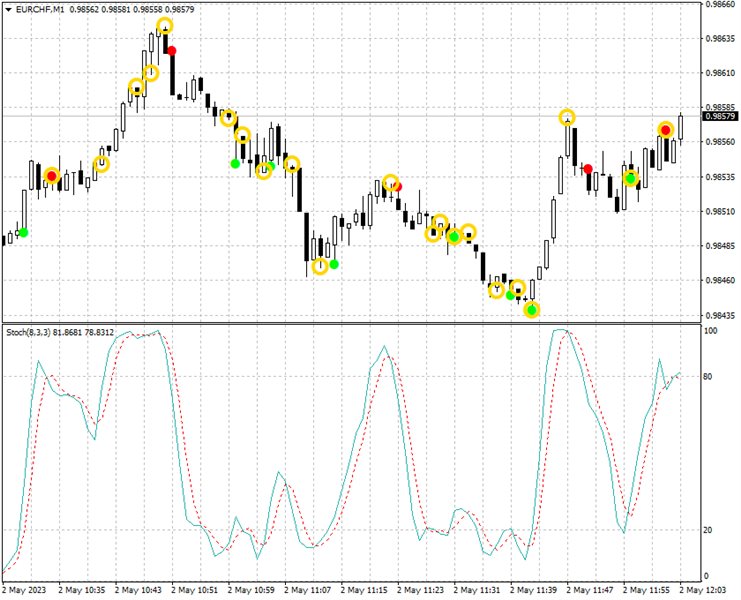Viewport: 741px width, 600px height.
Task: Click the 0.98510 price axis label
Action: [720, 211]
